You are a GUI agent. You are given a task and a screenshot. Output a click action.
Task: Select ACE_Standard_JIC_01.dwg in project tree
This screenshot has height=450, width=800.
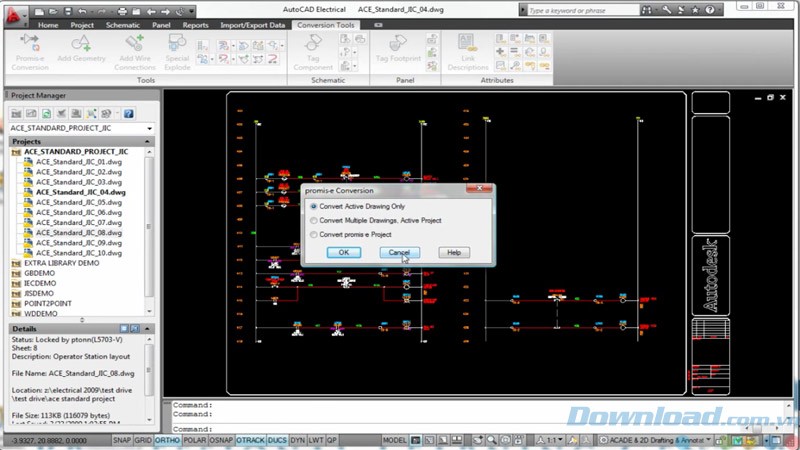click(x=79, y=162)
